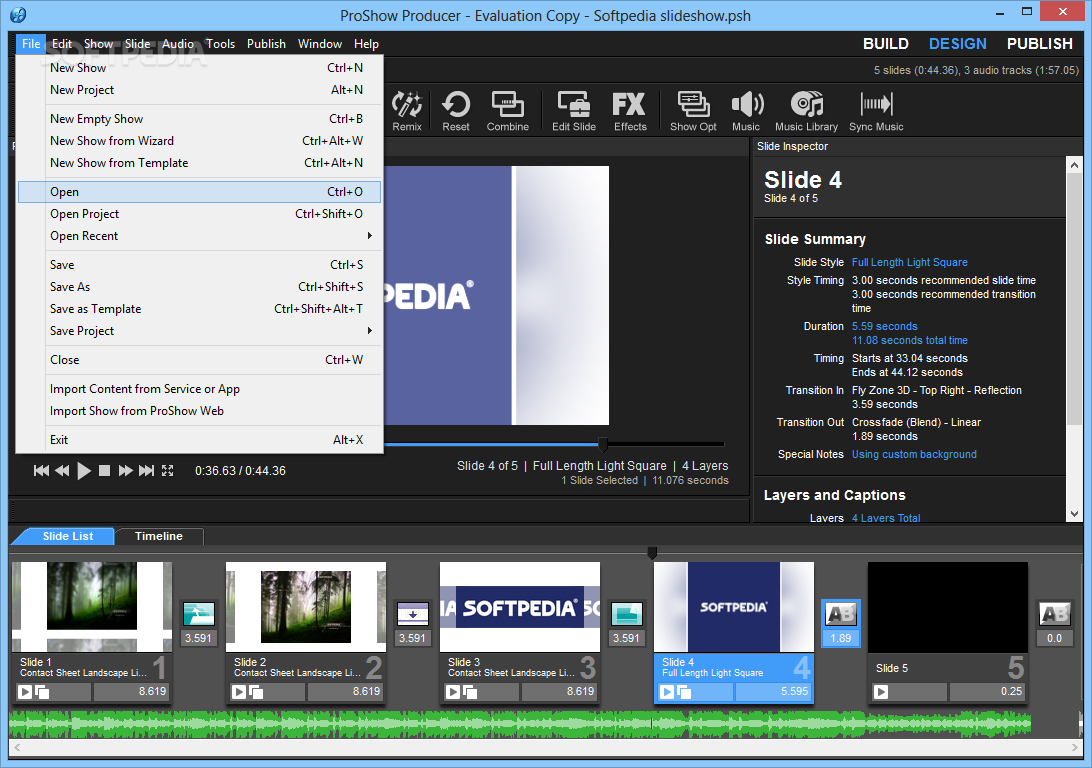1092x768 pixels.
Task: Click the slide list playhead marker
Action: tap(652, 553)
